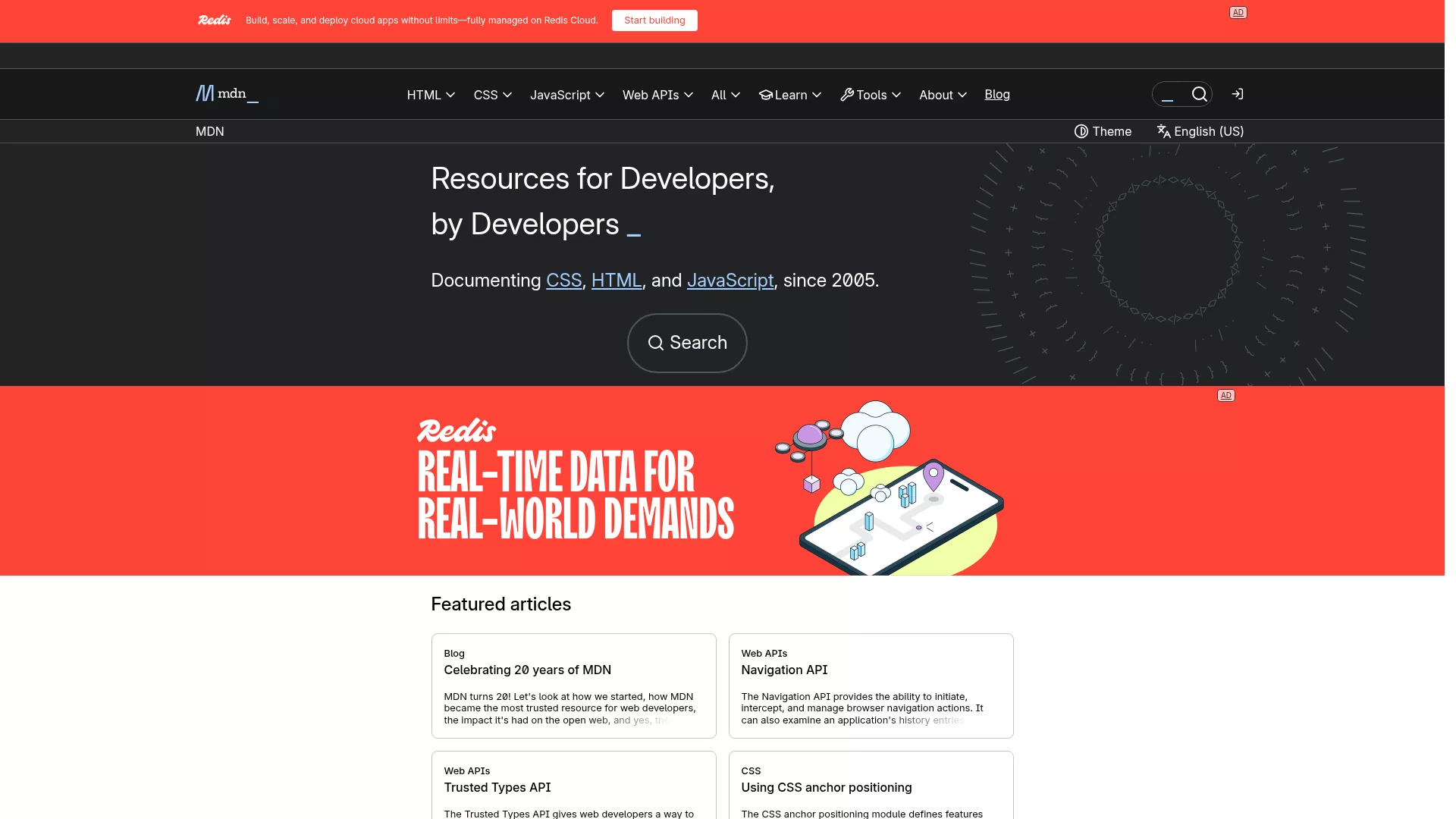Screen dimensions: 1456x819
Task: Expand the Web APIs menu chevron
Action: [689, 95]
